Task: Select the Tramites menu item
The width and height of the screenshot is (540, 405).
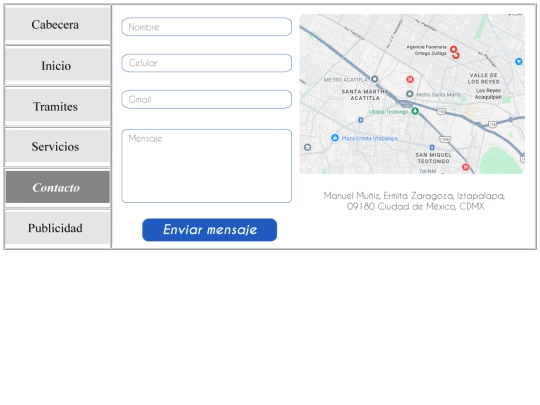Action: [x=57, y=106]
